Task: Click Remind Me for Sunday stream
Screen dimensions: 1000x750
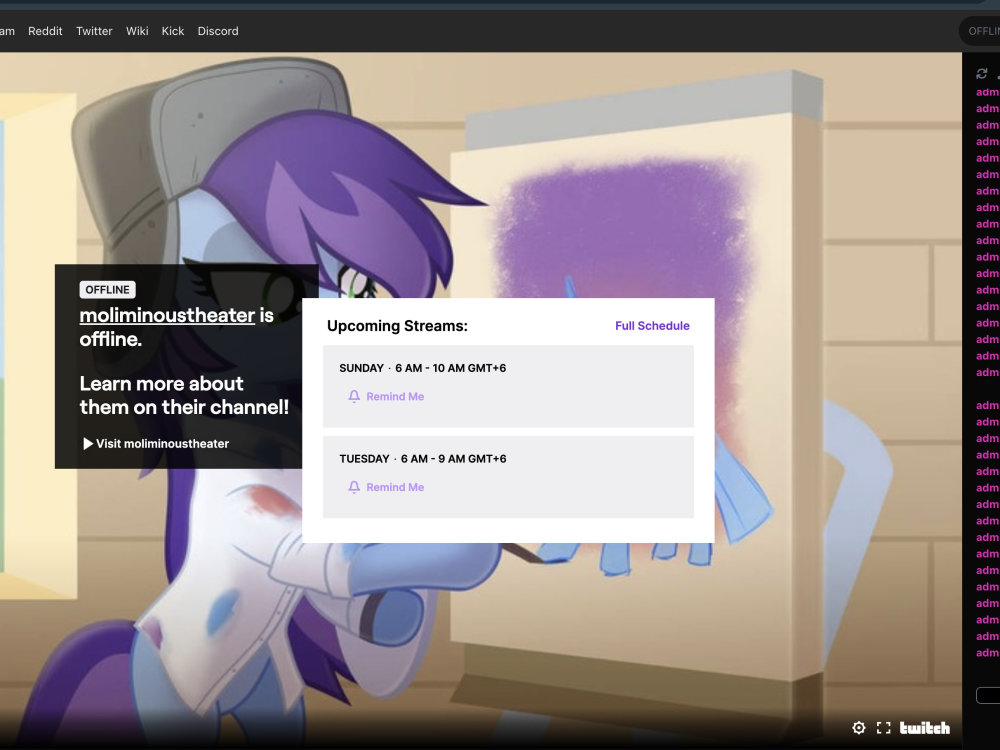Action: 386,396
